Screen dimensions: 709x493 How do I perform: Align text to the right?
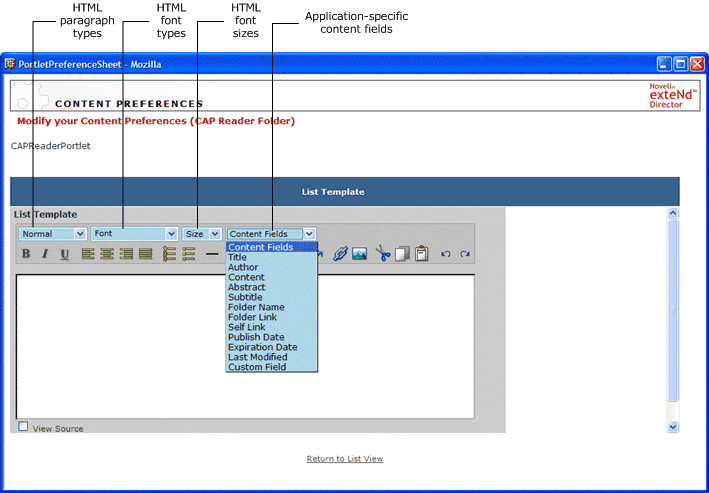tap(126, 254)
